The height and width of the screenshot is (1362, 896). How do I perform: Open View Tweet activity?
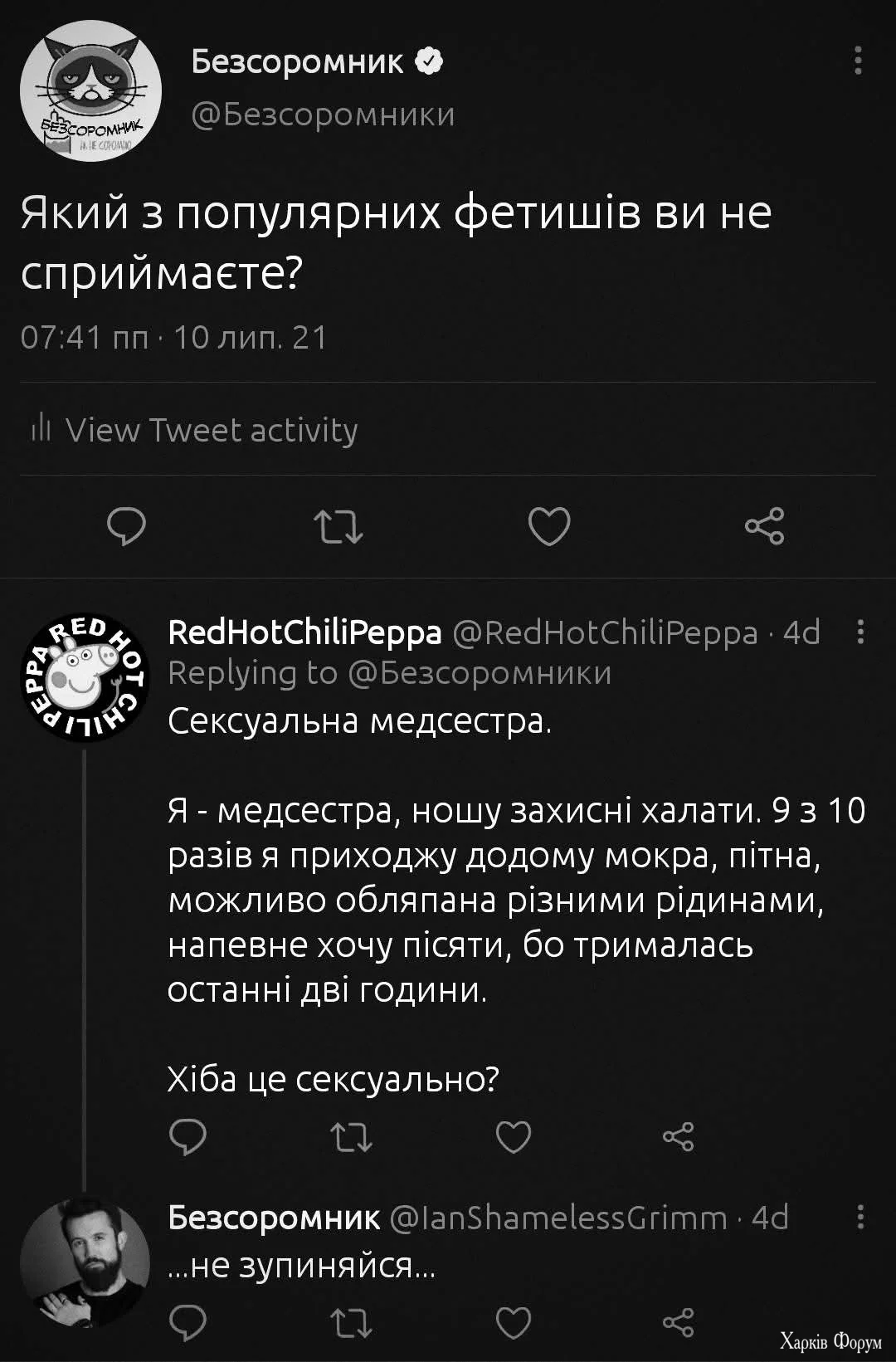[195, 430]
